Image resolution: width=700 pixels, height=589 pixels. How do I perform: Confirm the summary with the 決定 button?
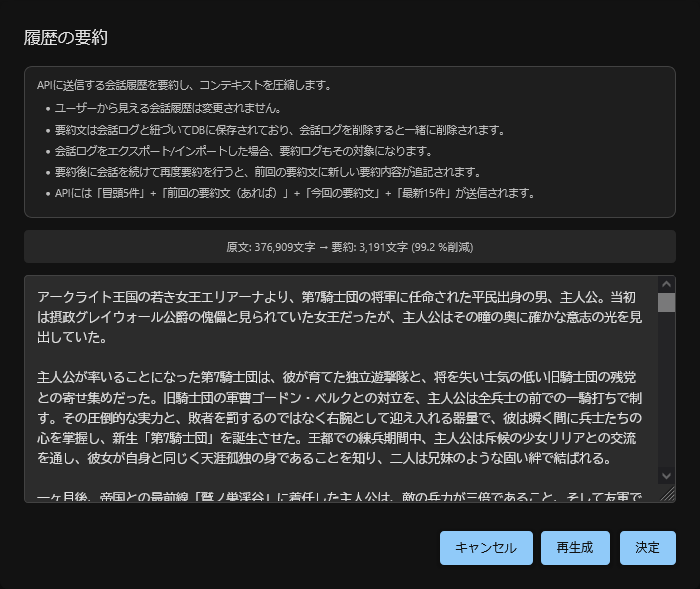coord(647,548)
